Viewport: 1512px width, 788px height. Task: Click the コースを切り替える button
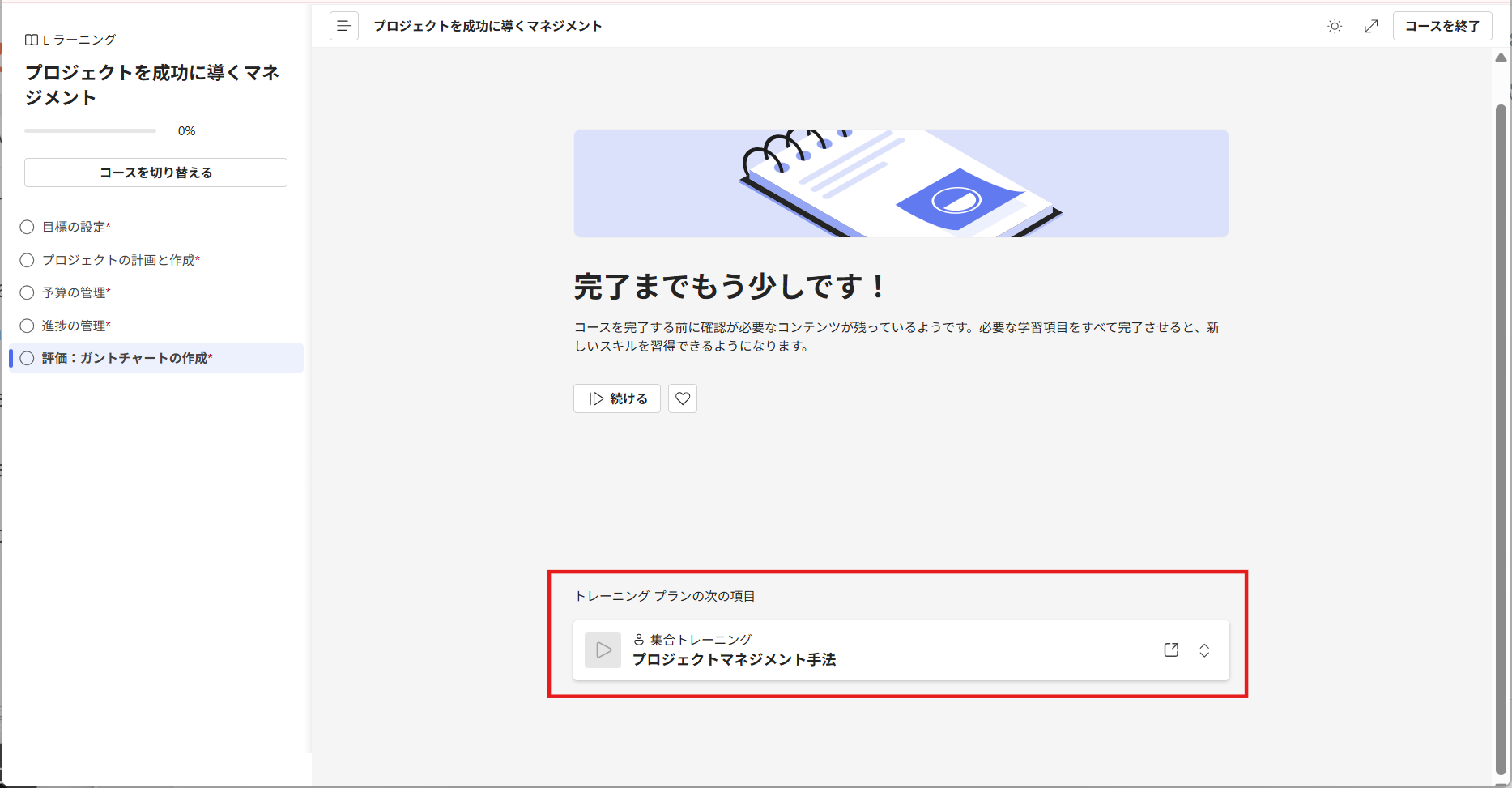(155, 173)
